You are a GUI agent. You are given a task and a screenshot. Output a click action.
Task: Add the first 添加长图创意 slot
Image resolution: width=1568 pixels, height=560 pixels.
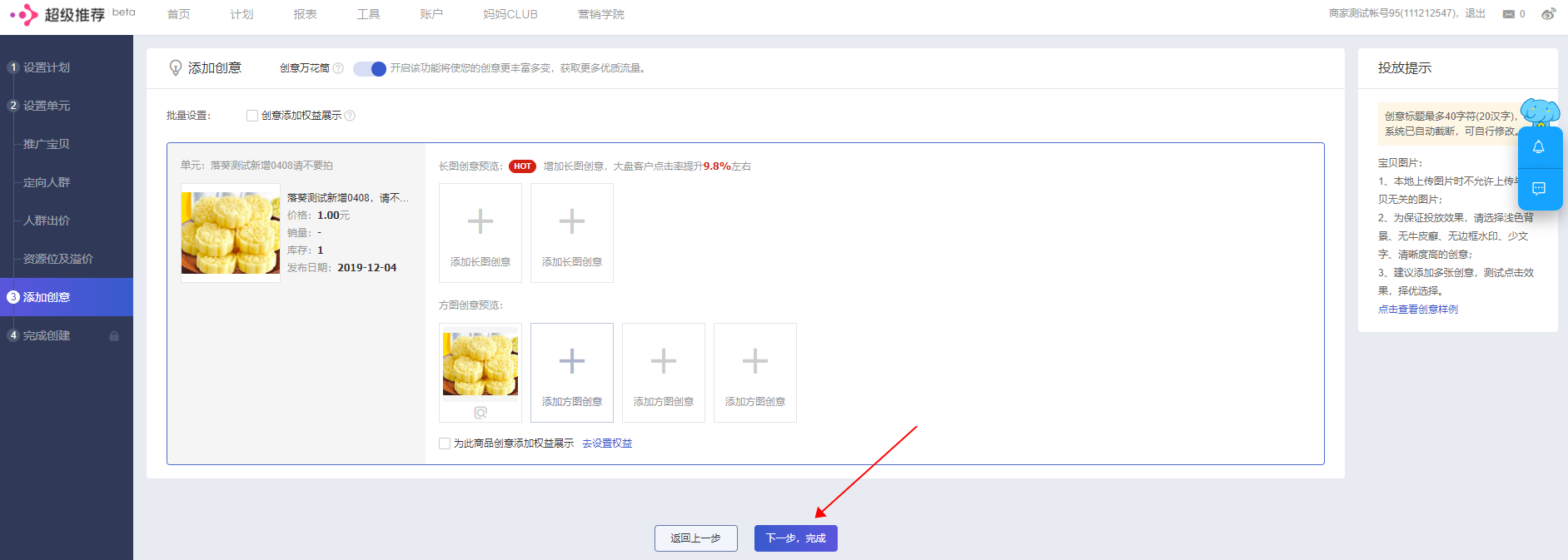[480, 233]
